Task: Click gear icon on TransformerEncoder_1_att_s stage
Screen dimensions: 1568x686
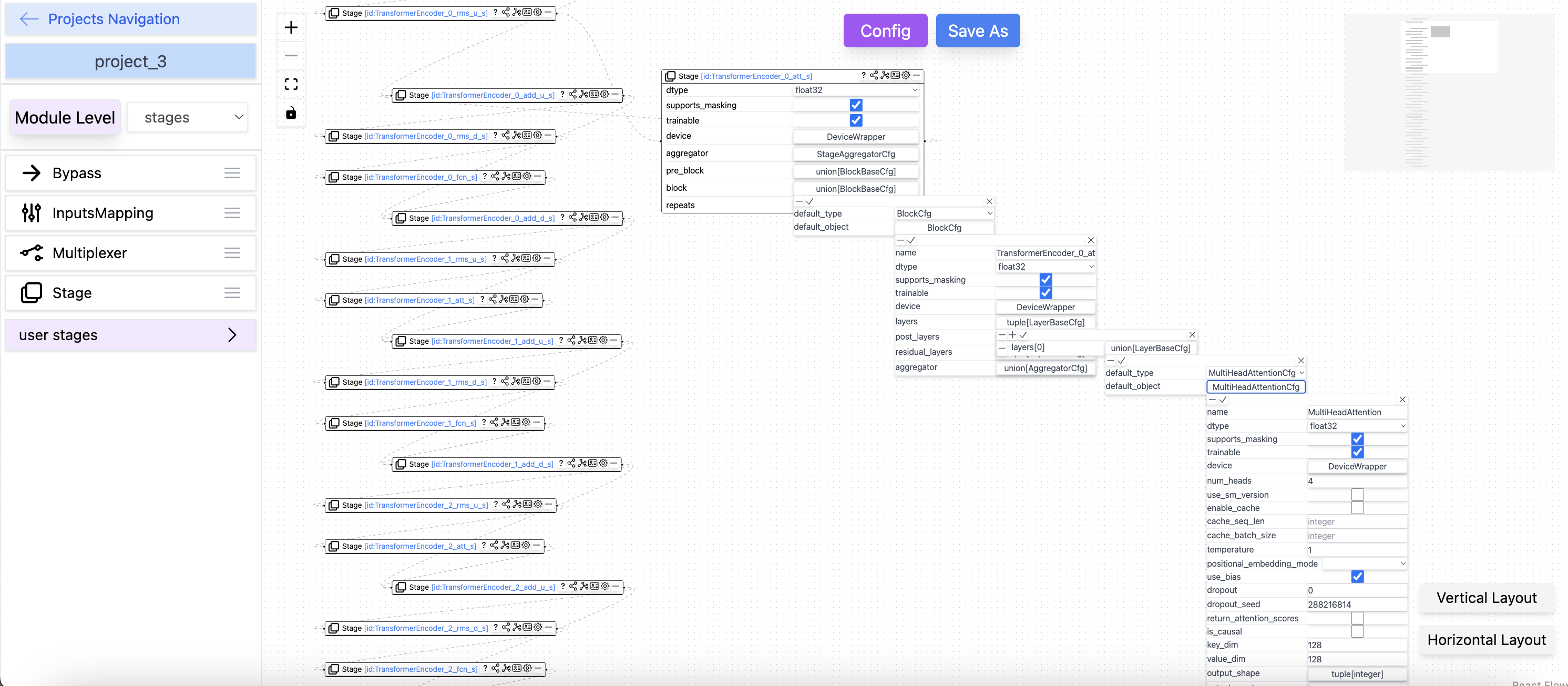Action: tap(524, 300)
